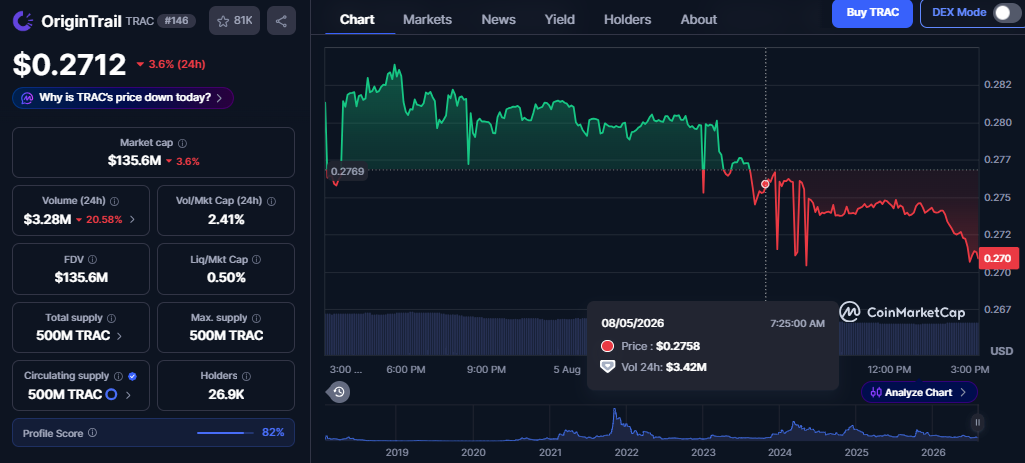Image resolution: width=1025 pixels, height=463 pixels.
Task: Click the FDV info icon
Action: (x=92, y=260)
